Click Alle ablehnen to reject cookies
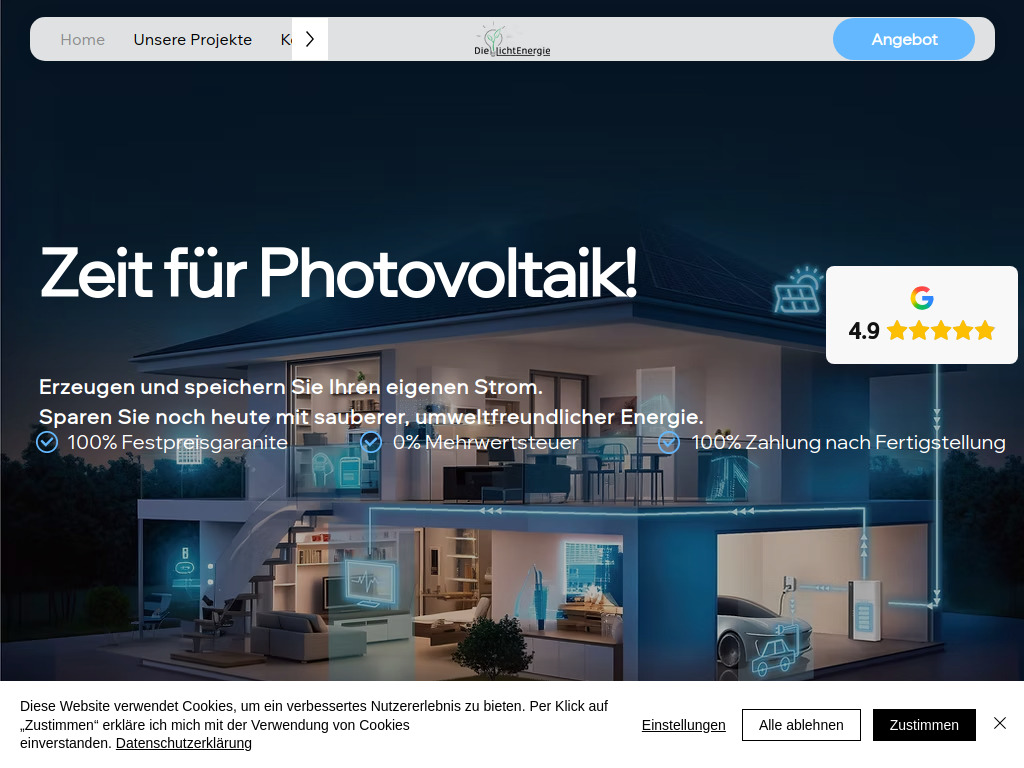This screenshot has width=1024, height=768. (x=801, y=725)
